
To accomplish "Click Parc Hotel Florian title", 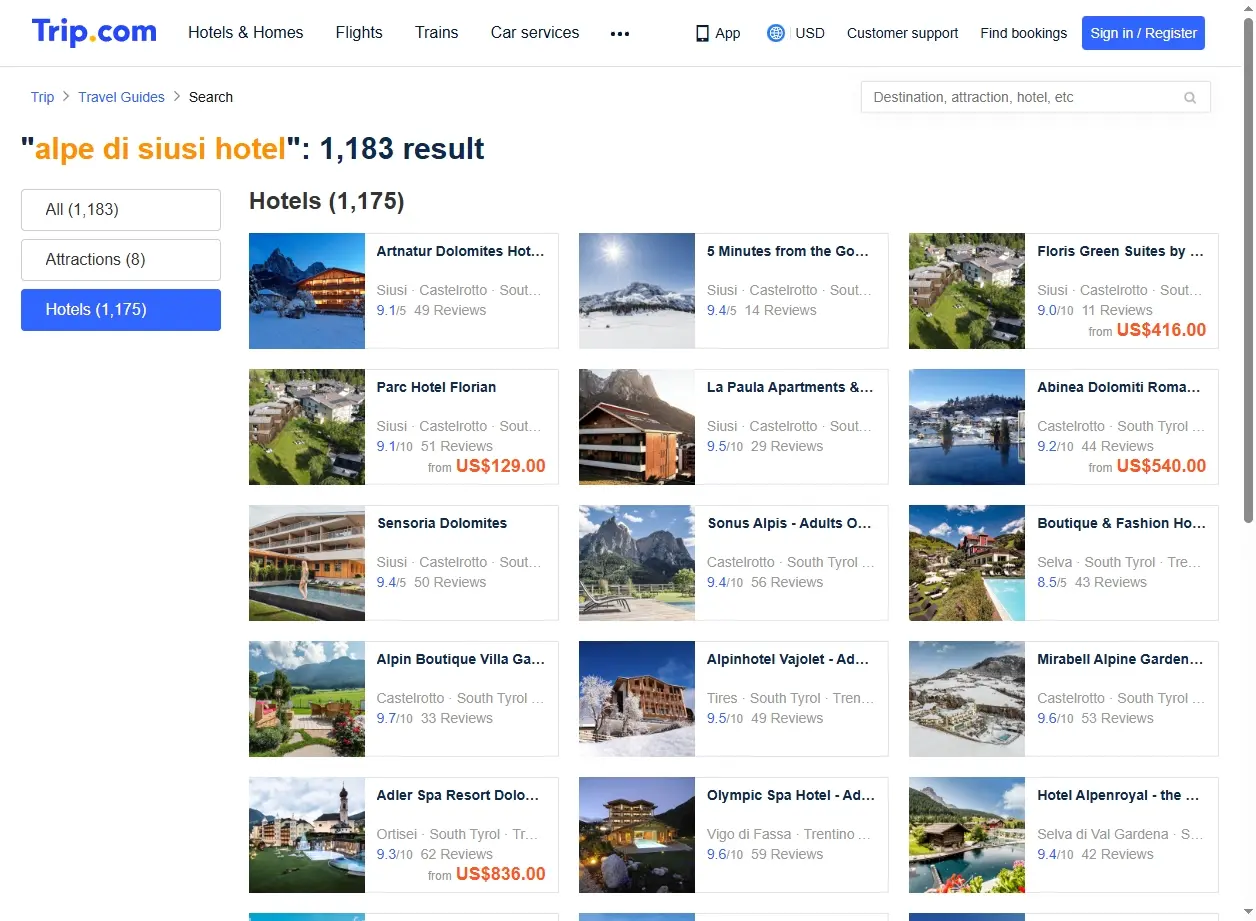I will pos(436,387).
